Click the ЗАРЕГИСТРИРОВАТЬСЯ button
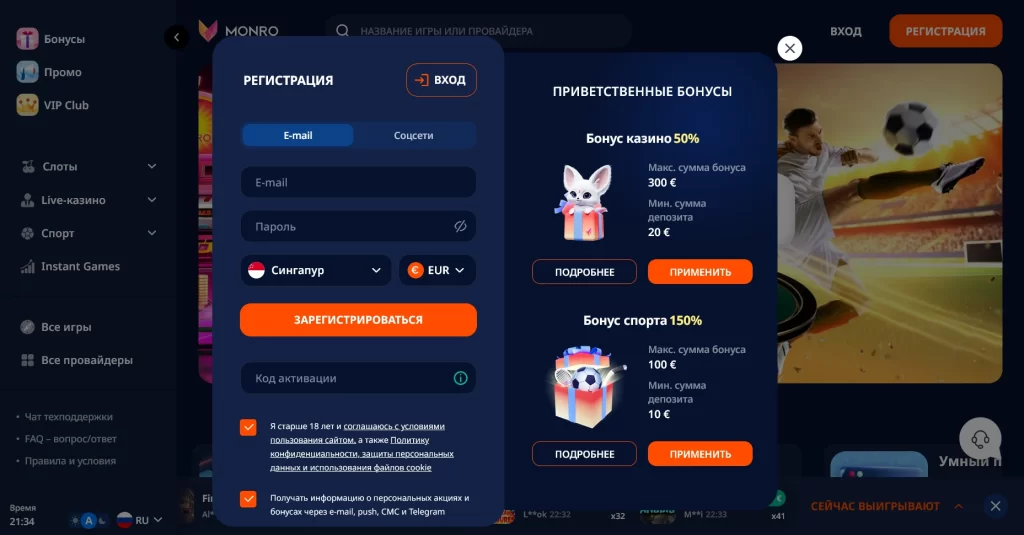Image resolution: width=1024 pixels, height=535 pixels. [x=358, y=319]
